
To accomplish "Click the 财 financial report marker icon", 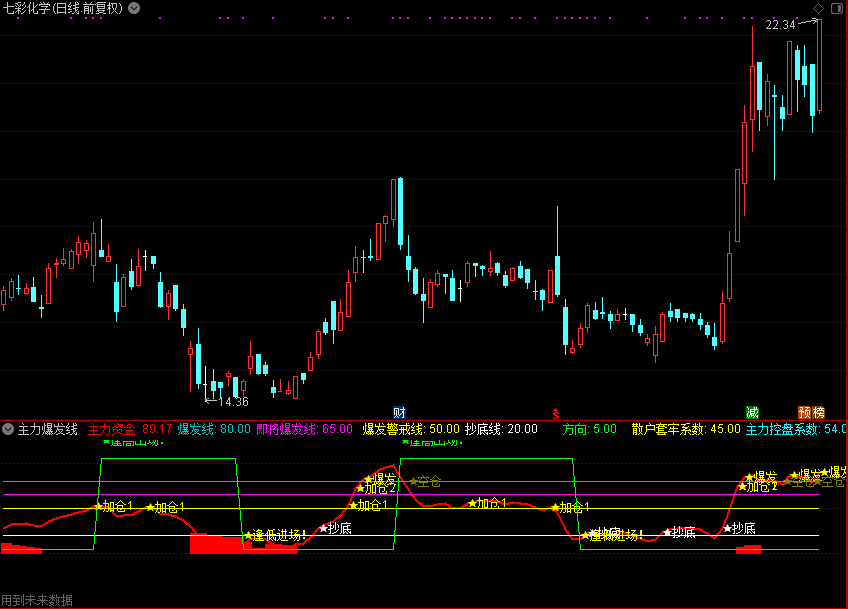I will (x=399, y=412).
